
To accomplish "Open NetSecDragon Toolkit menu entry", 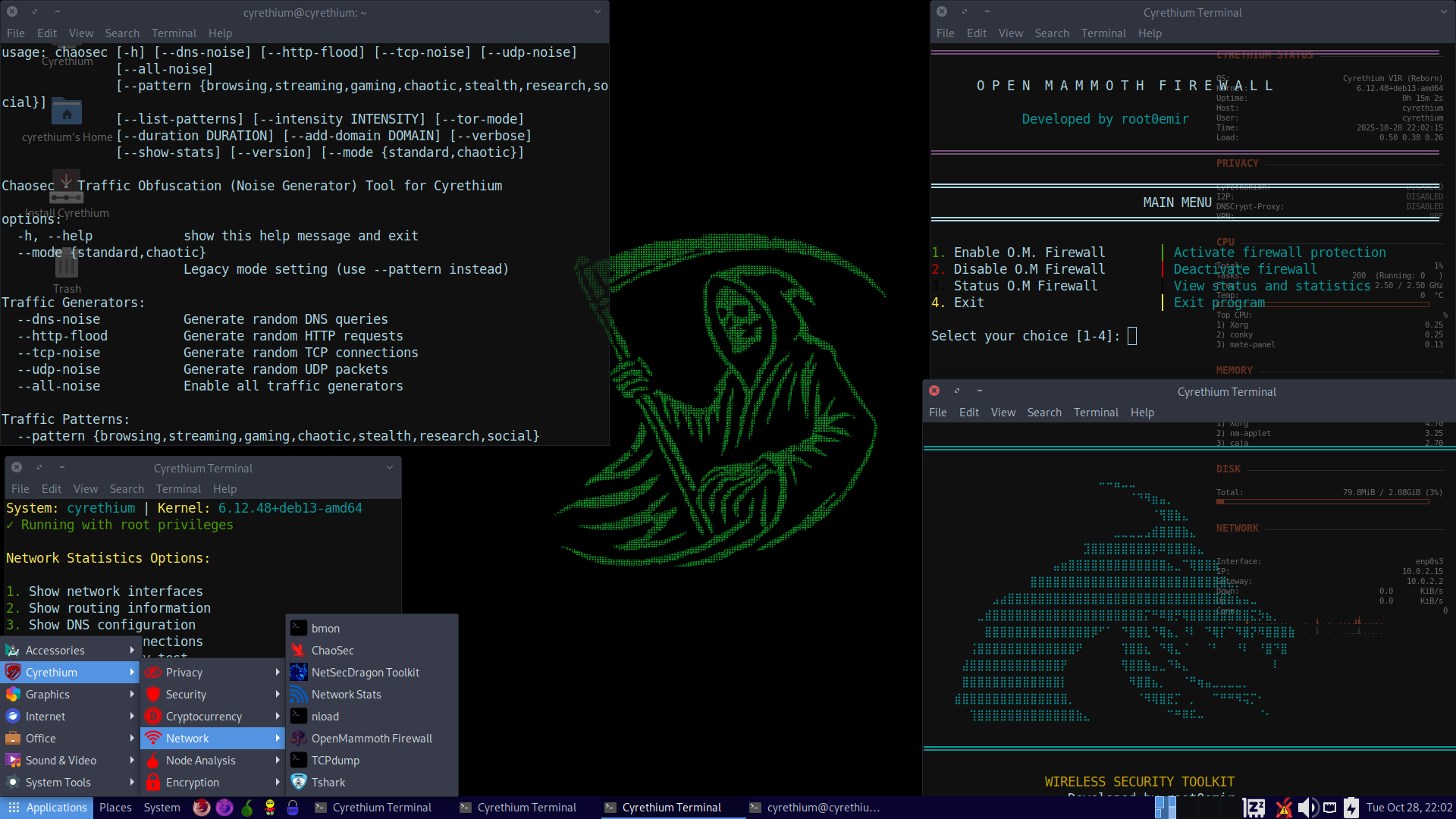I will pyautogui.click(x=365, y=672).
